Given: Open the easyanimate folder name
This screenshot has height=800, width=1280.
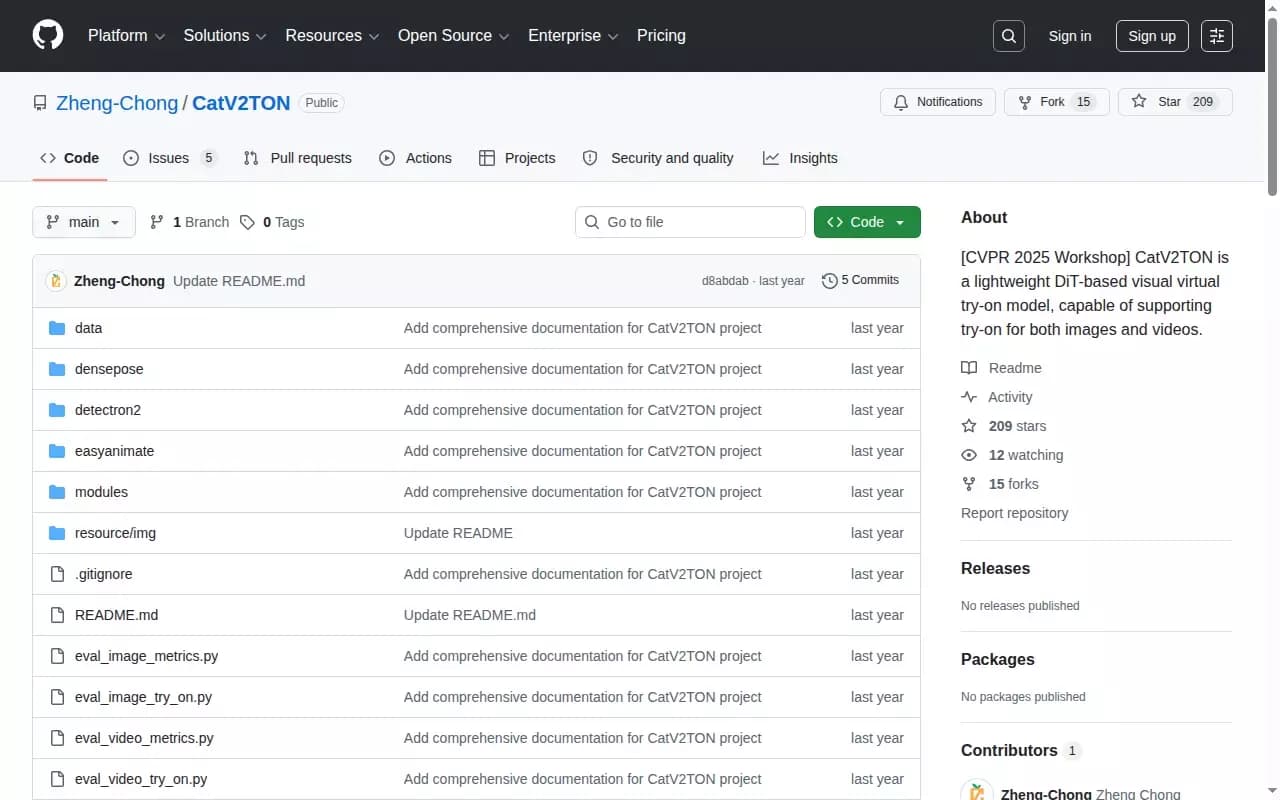Looking at the screenshot, I should coord(114,451).
